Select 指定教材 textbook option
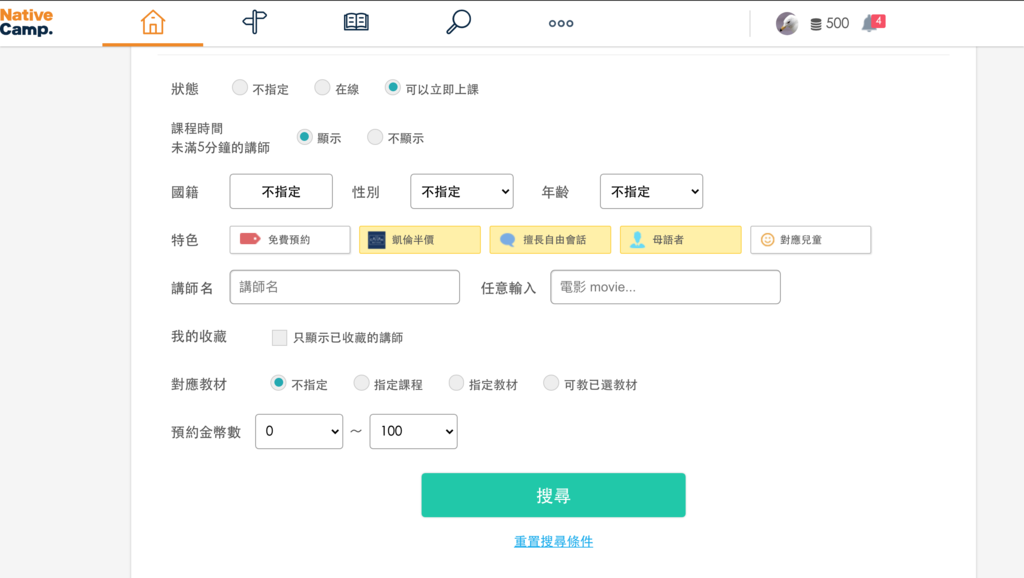 tap(456, 383)
